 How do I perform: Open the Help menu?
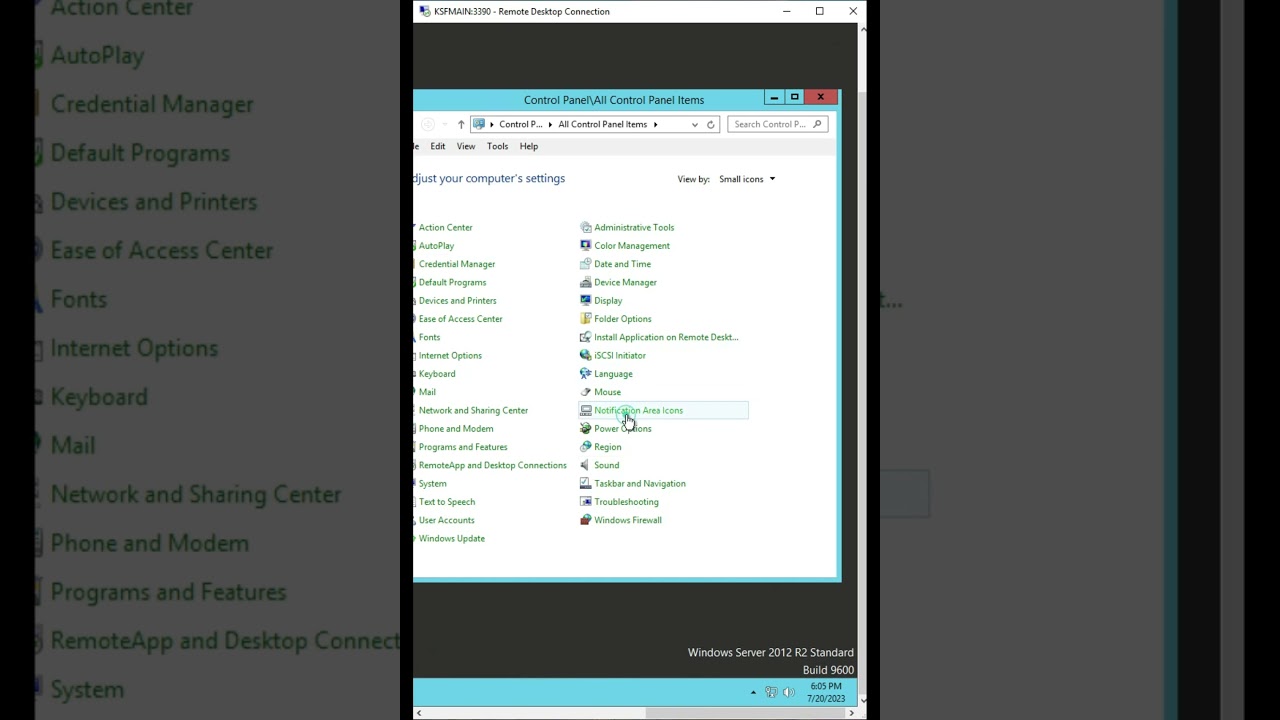(x=529, y=146)
